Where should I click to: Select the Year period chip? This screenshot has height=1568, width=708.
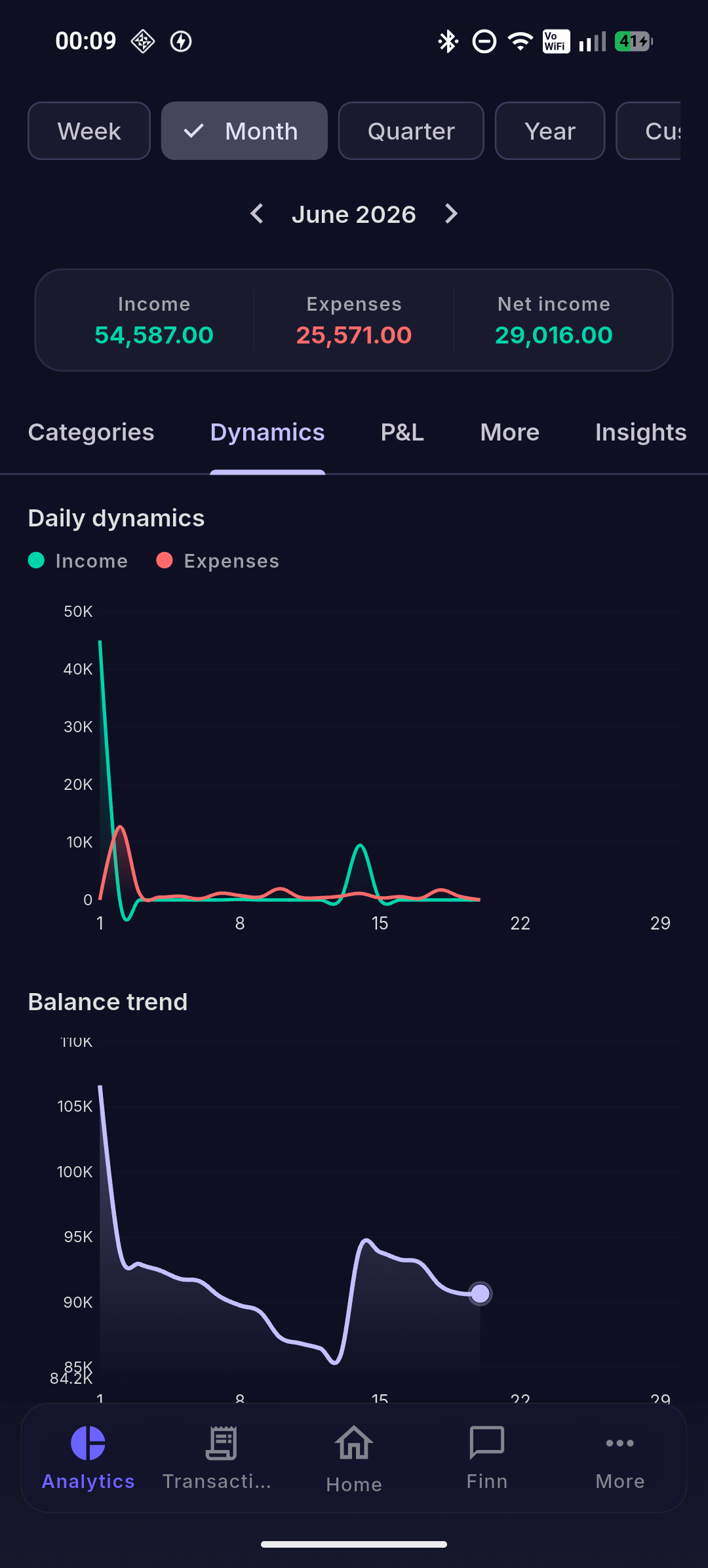(550, 131)
